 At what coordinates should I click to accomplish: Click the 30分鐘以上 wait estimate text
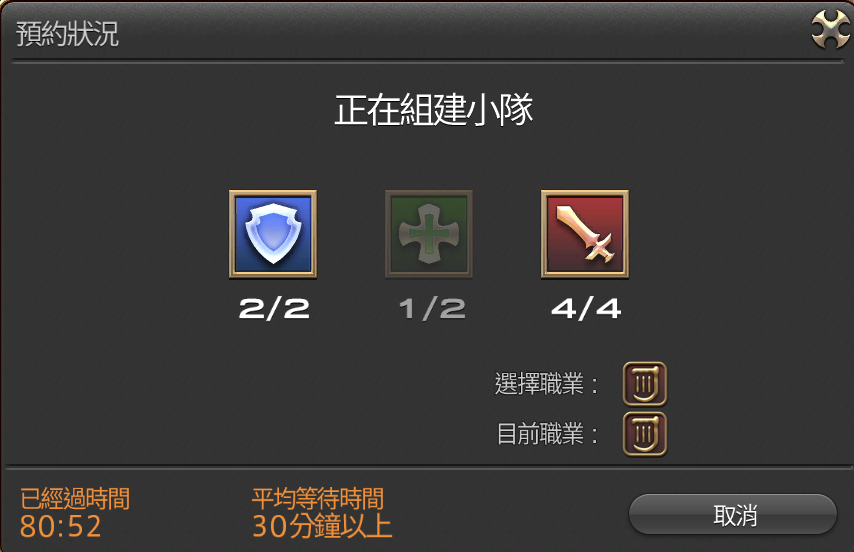tap(322, 526)
